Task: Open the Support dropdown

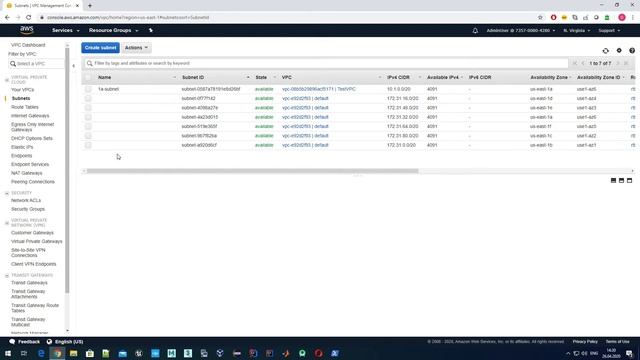Action: point(609,31)
